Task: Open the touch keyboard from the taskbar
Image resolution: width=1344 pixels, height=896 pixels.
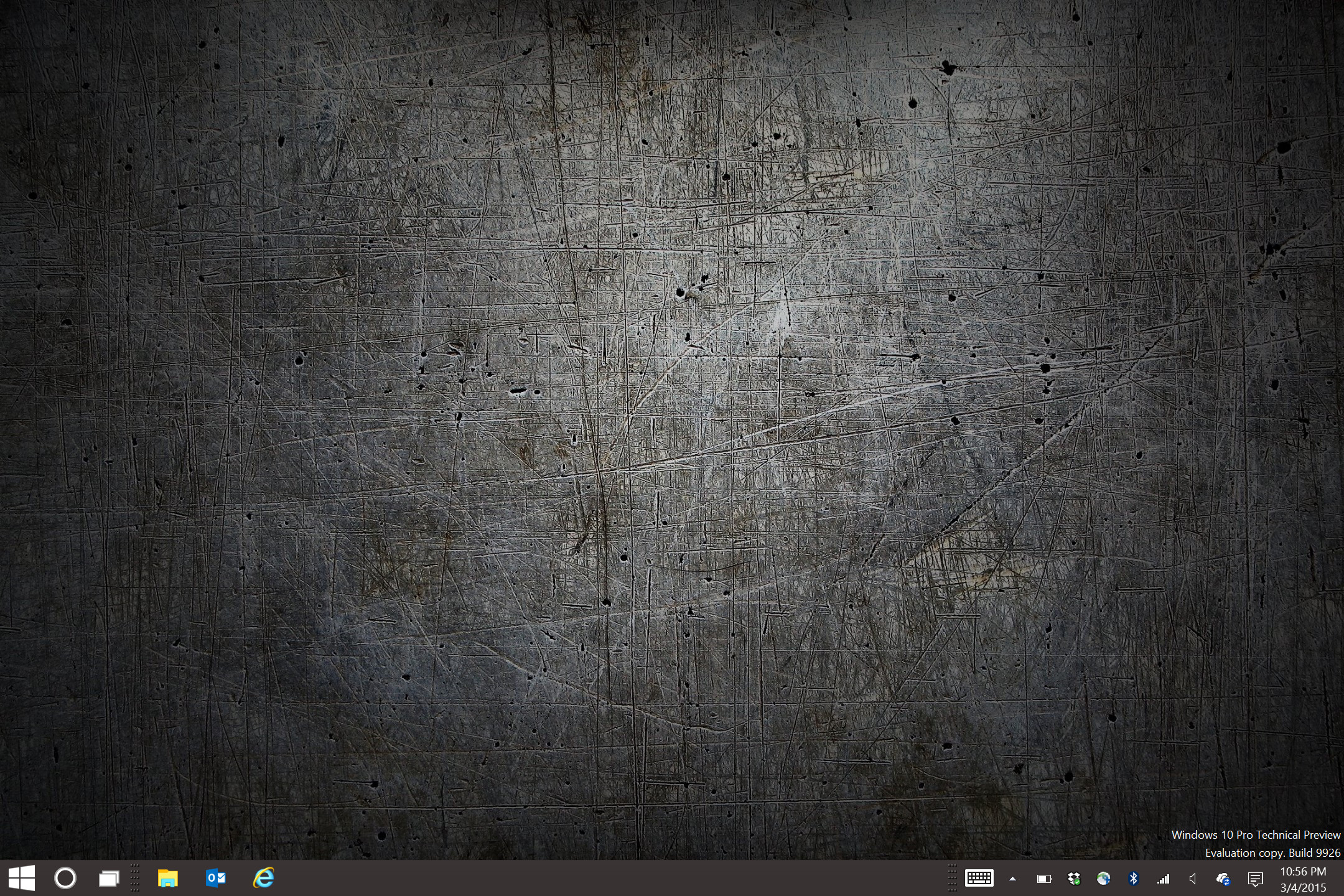Action: 978,878
